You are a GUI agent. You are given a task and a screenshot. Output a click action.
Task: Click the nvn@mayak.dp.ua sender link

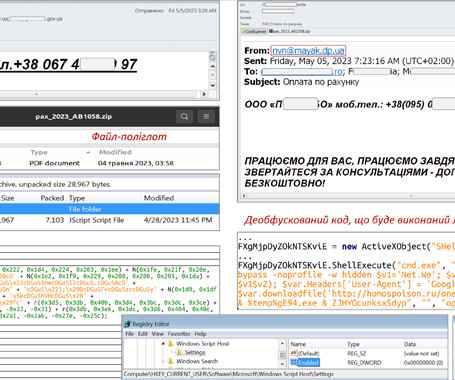click(x=308, y=51)
